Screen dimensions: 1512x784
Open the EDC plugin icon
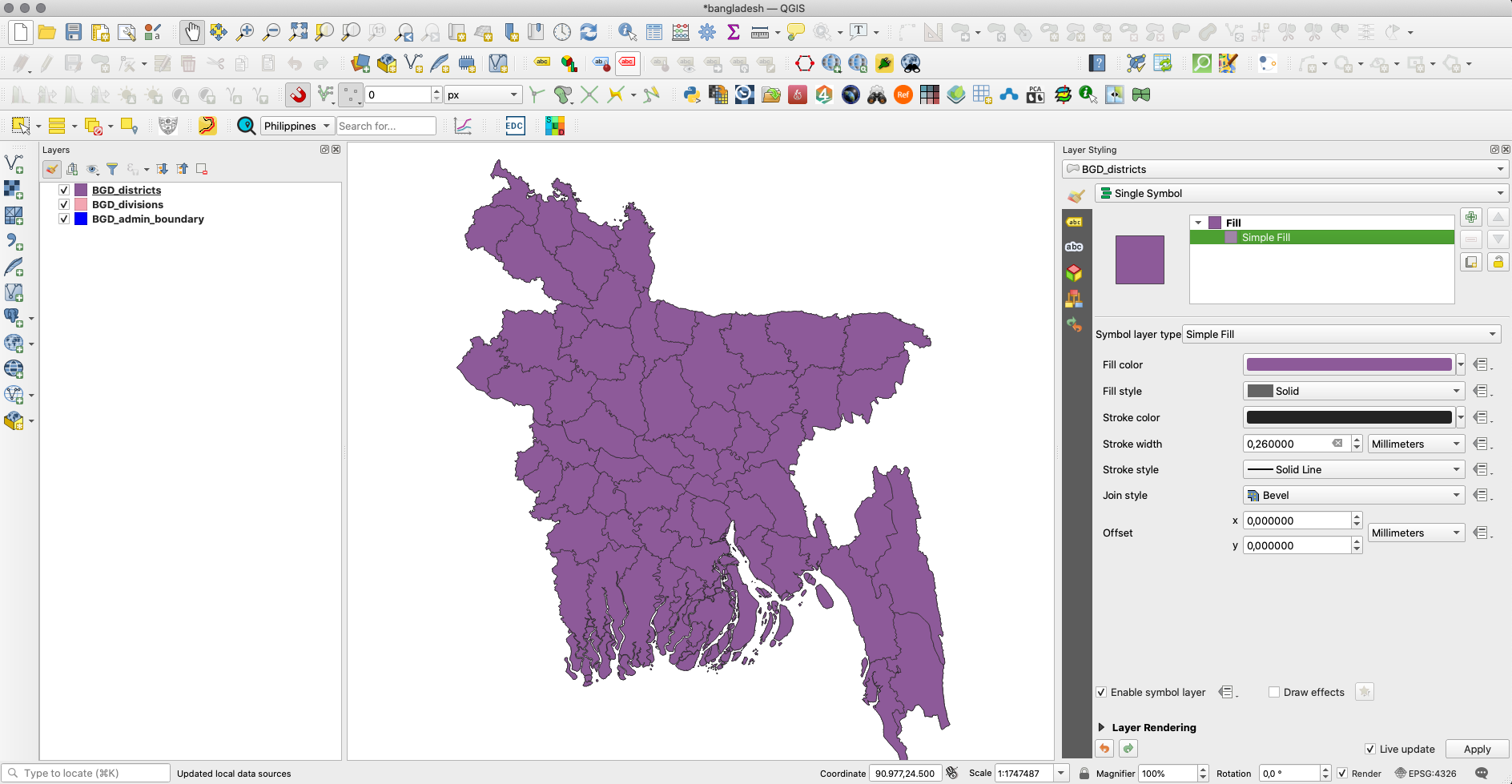[x=515, y=126]
